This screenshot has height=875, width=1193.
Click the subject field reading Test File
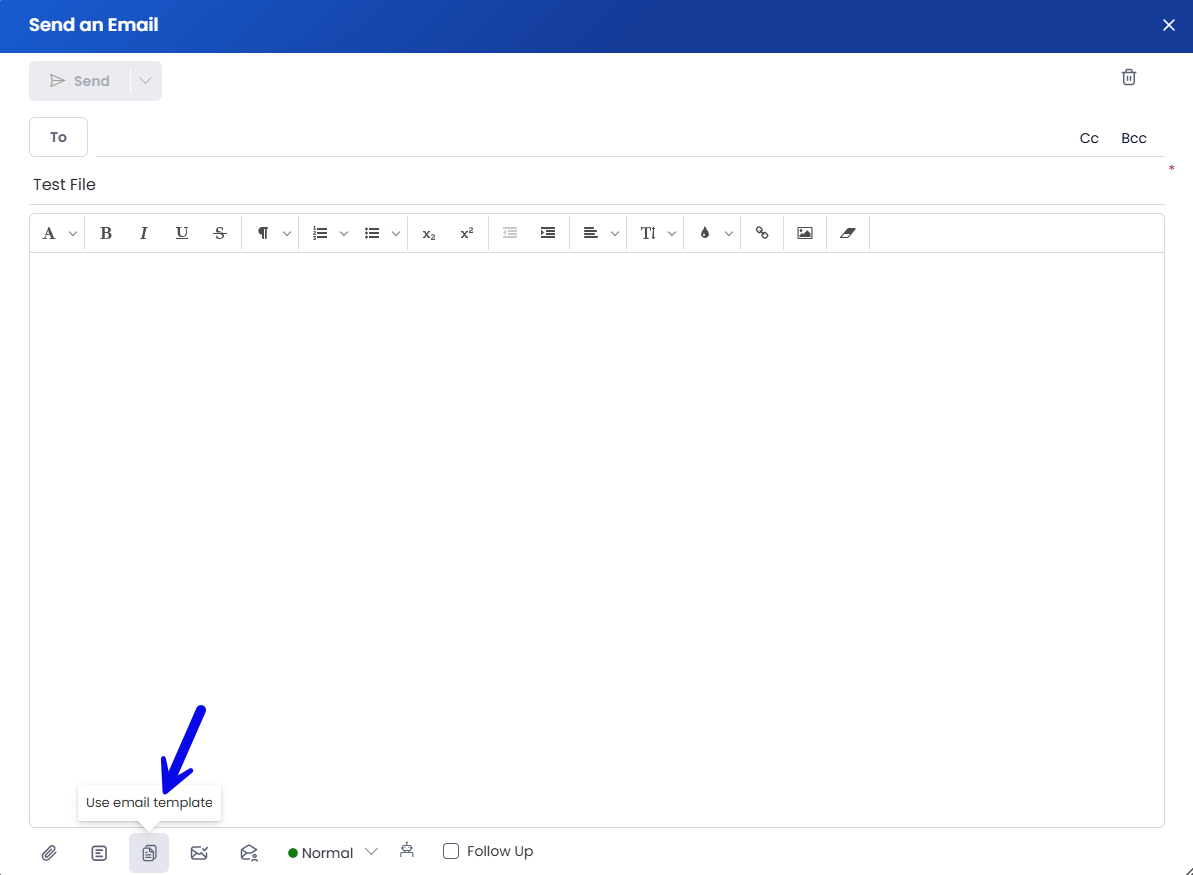coord(596,185)
